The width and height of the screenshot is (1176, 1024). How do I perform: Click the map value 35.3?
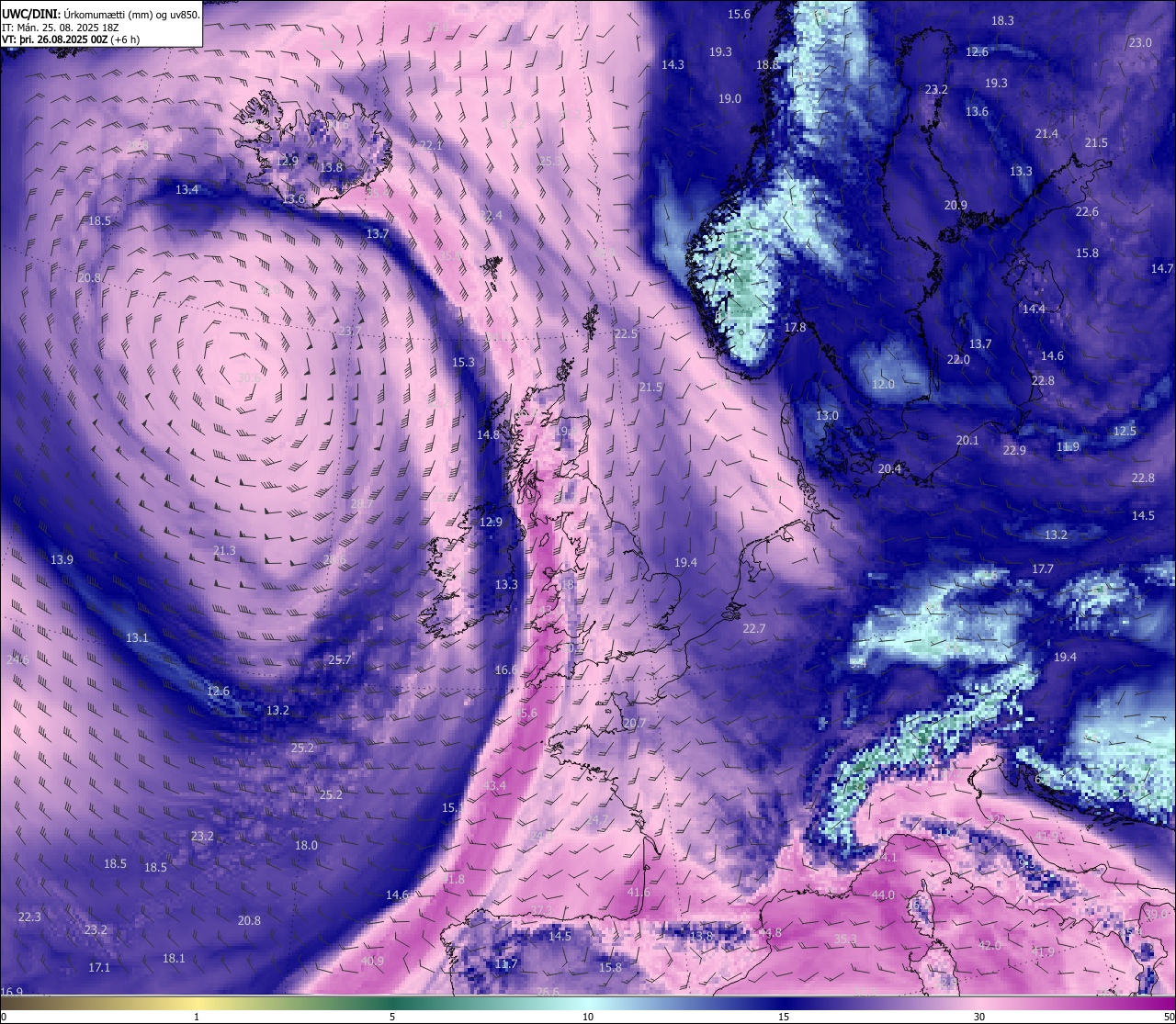pos(845,939)
